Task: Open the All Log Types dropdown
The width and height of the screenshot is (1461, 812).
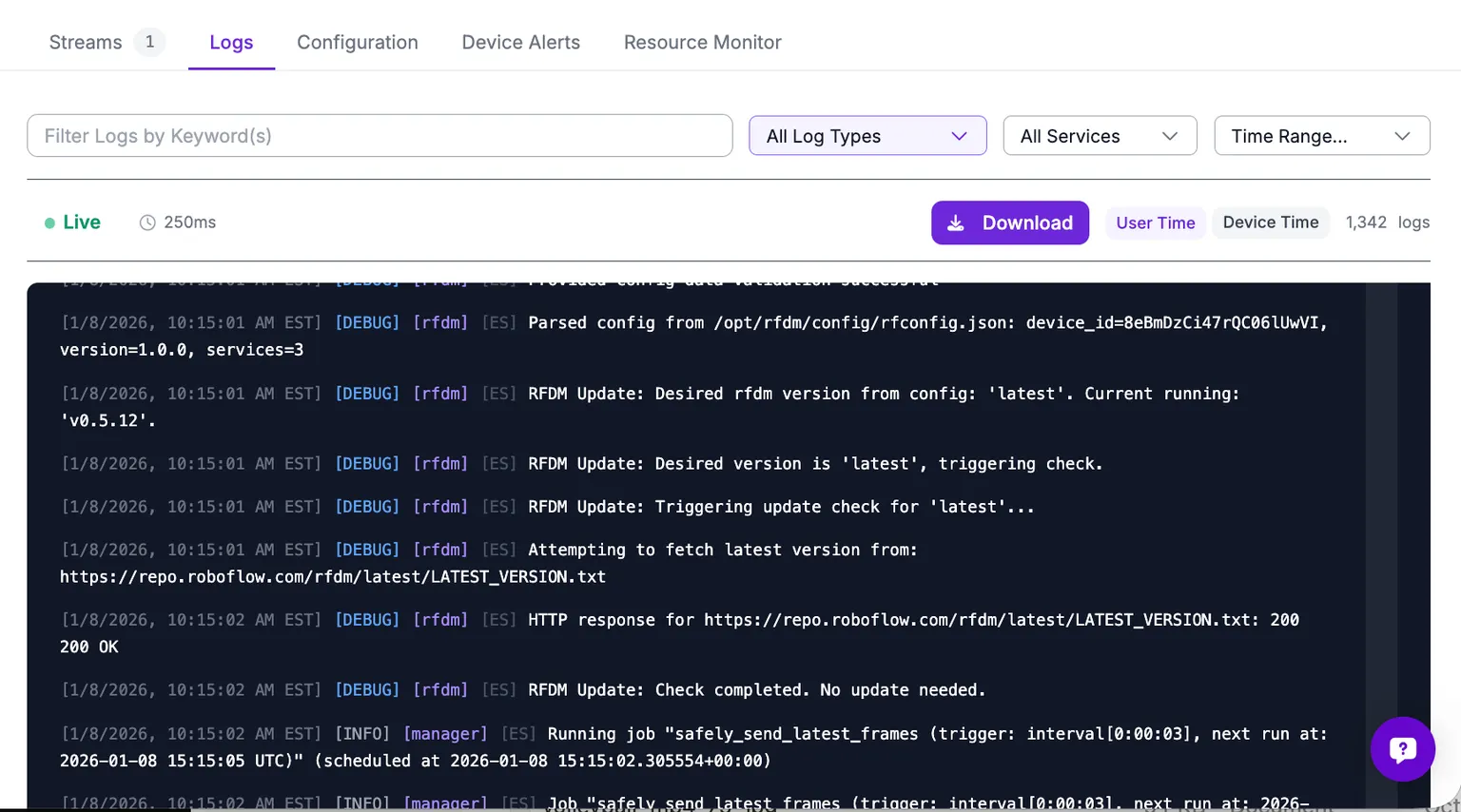Action: pyautogui.click(x=867, y=136)
